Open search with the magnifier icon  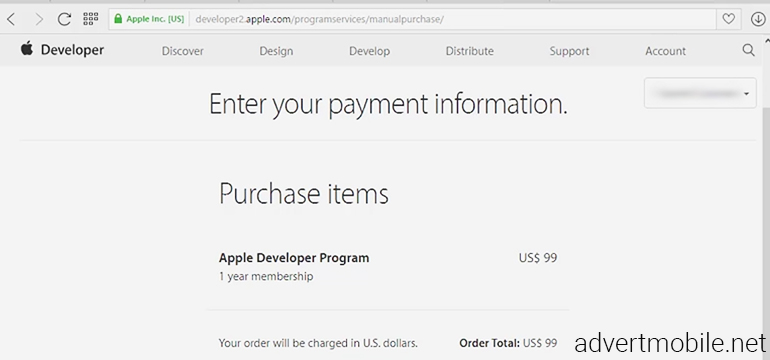[748, 50]
